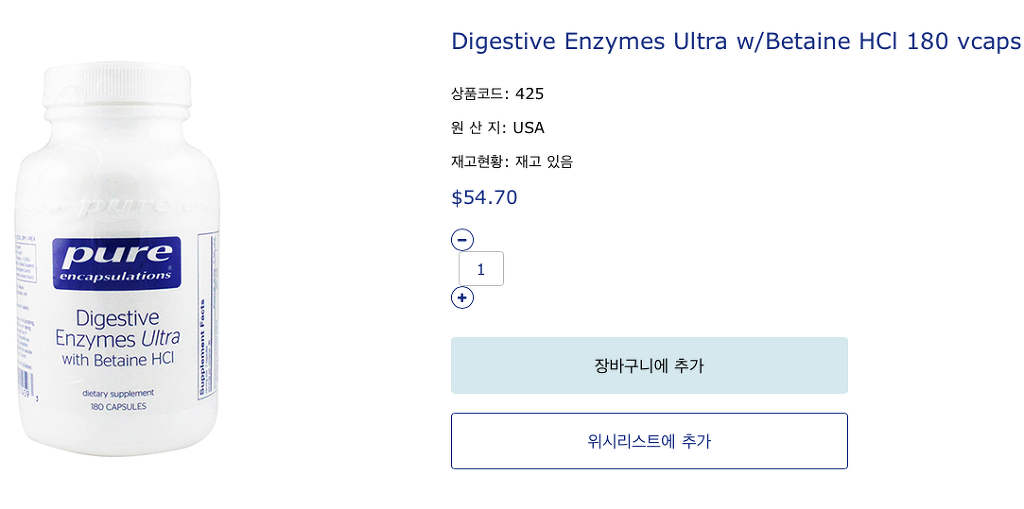Image resolution: width=1024 pixels, height=509 pixels.
Task: Click the 180 CAPSULES text on bottle
Action: (118, 408)
